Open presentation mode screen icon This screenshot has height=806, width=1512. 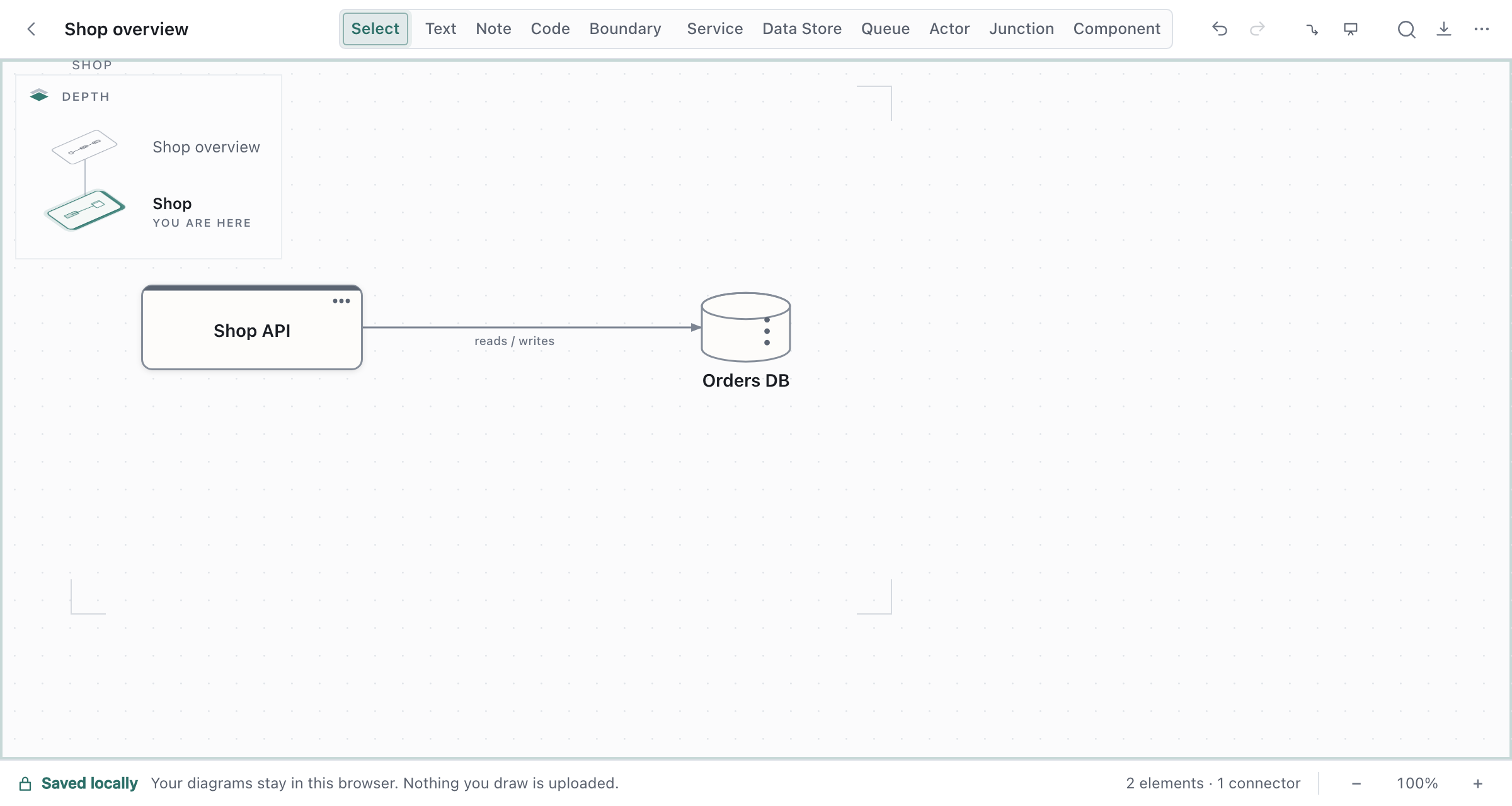[x=1351, y=29]
